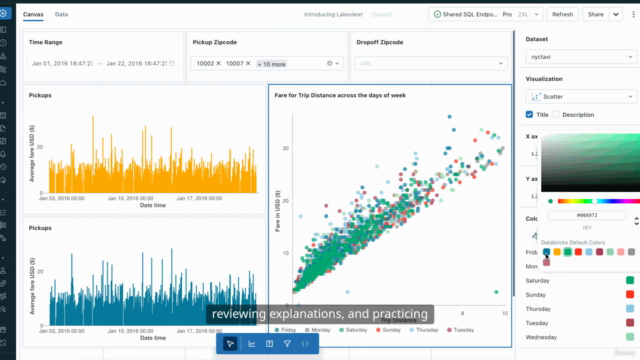Switch color format with HEX stepper arrows
This screenshot has height=360, width=640.
pyautogui.click(x=636, y=221)
